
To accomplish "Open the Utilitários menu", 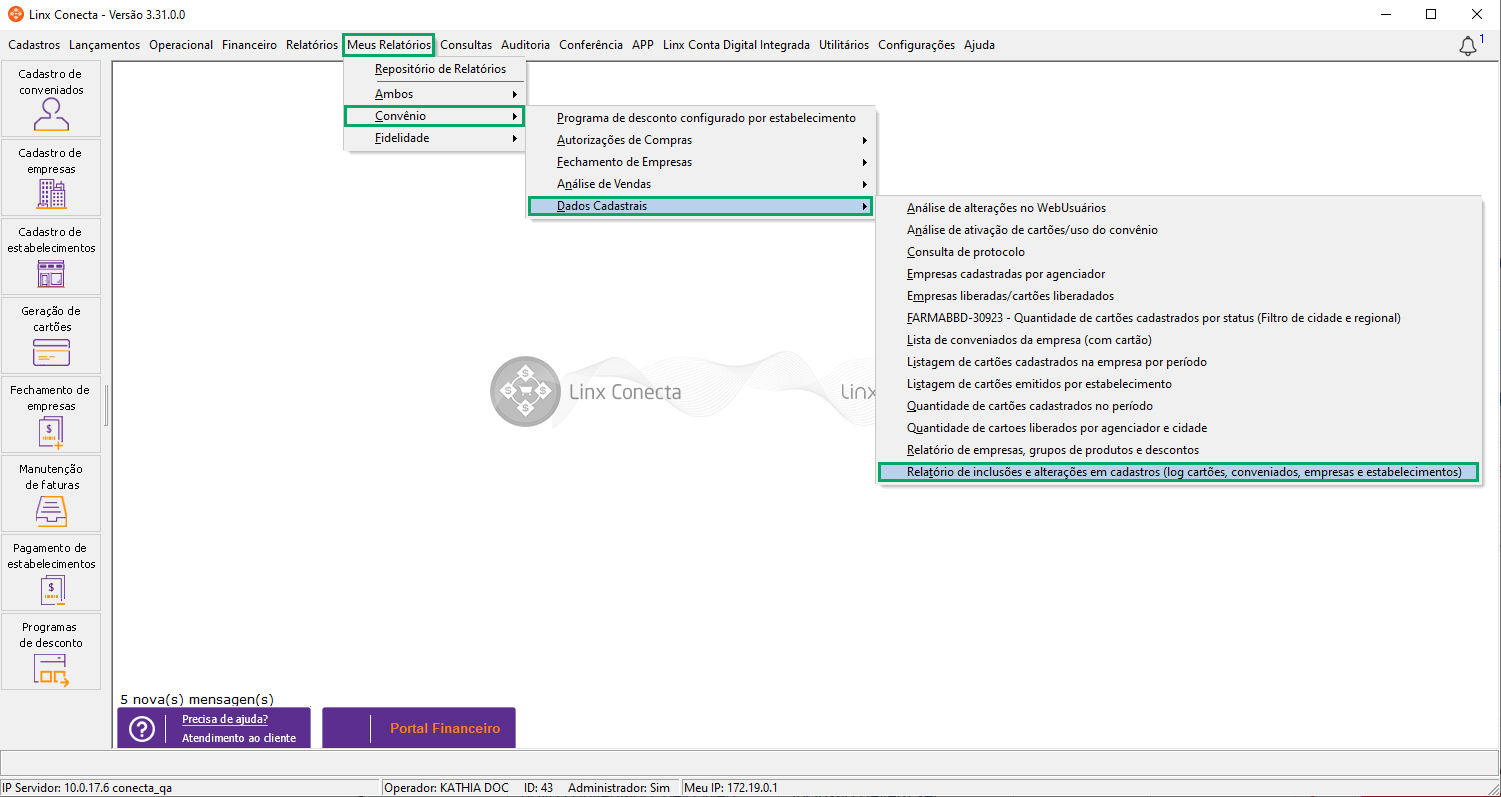I will 844,45.
